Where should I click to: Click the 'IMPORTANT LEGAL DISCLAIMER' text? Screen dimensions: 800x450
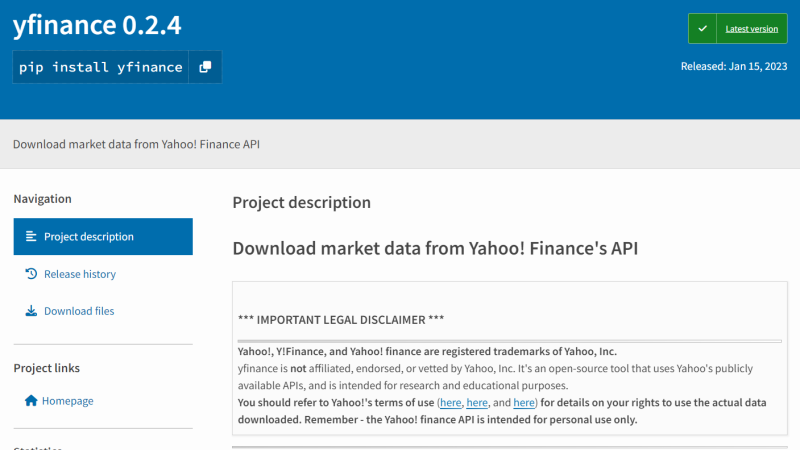click(341, 320)
